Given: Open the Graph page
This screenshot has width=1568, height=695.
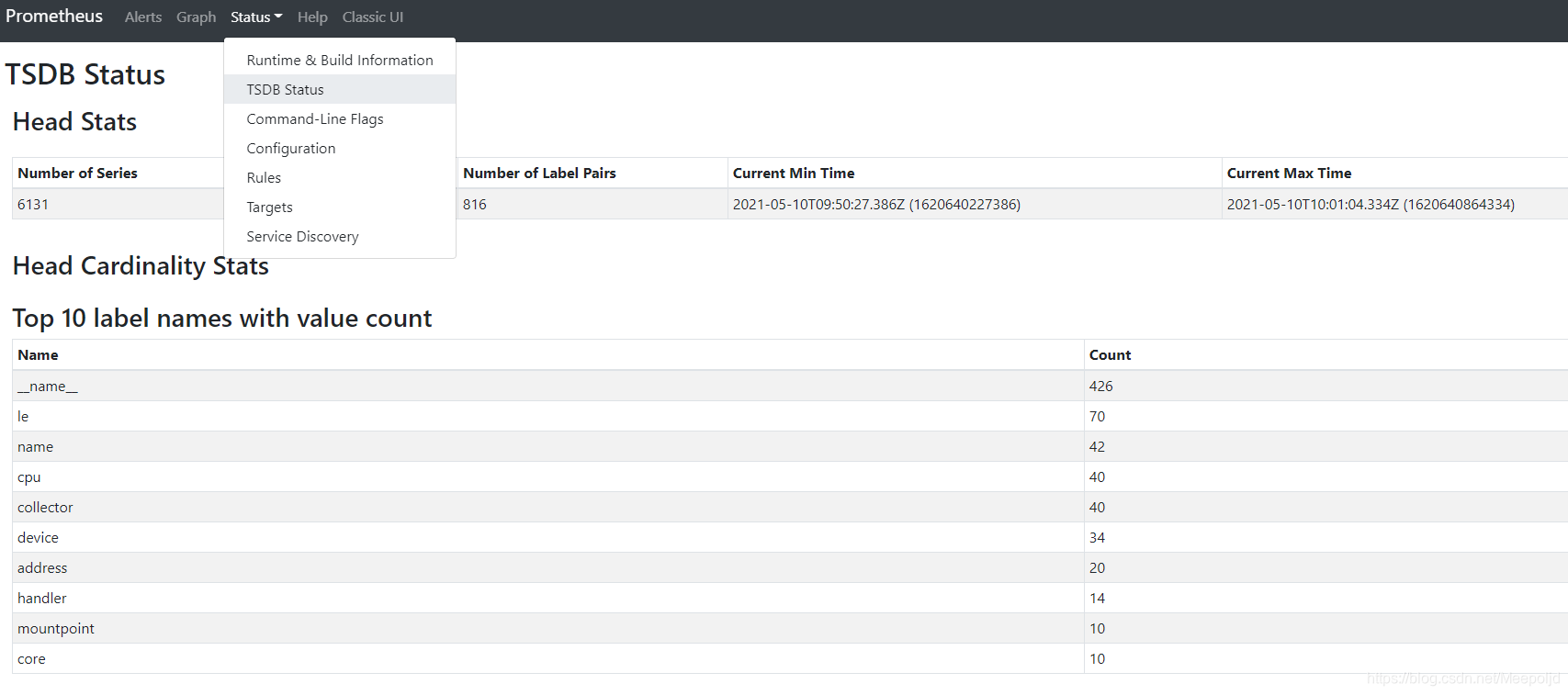Looking at the screenshot, I should tap(197, 17).
